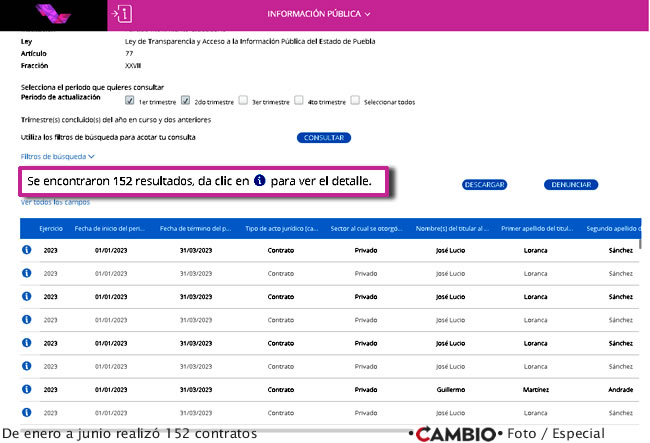Click the DESCARGAR button
The height and width of the screenshot is (443, 650).
click(485, 184)
